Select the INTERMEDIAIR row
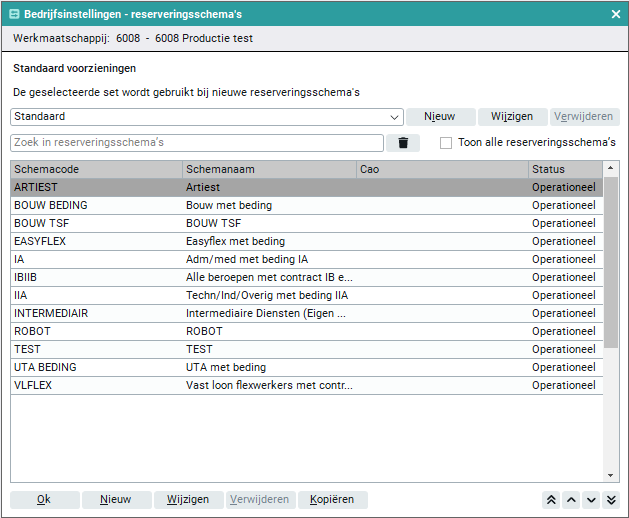This screenshot has height=518, width=629. 306,313
